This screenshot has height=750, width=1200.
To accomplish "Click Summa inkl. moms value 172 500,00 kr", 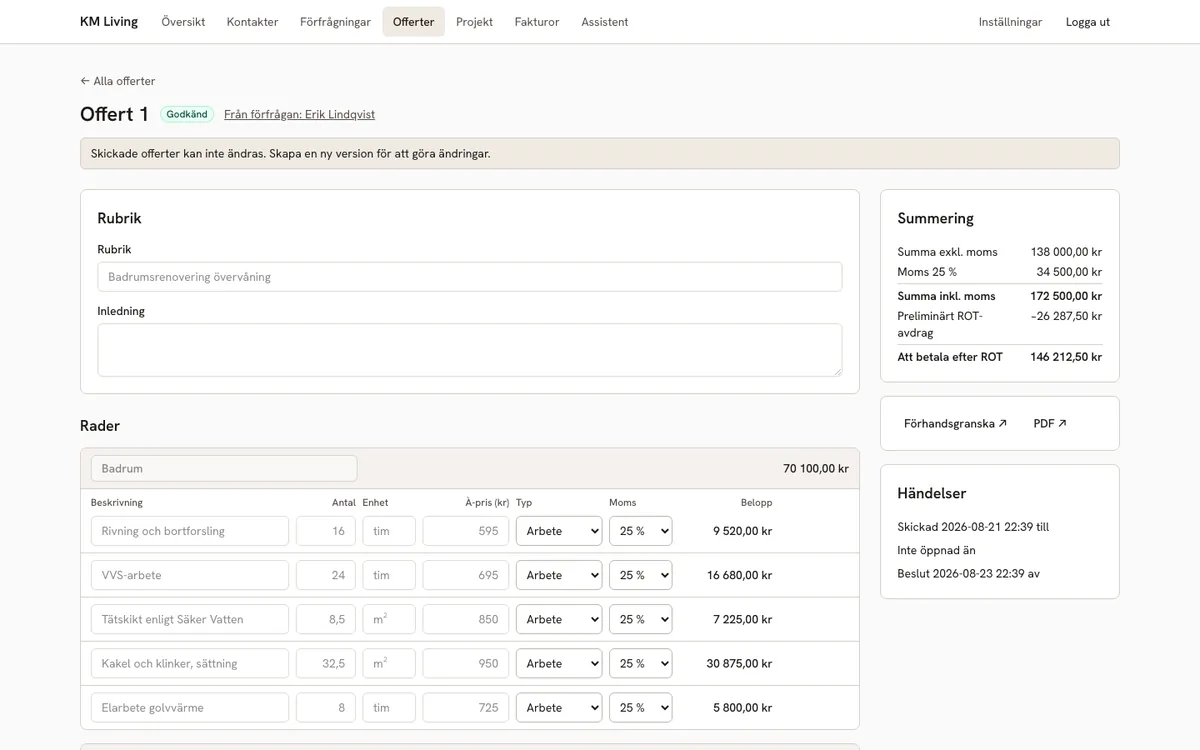I will (1066, 296).
